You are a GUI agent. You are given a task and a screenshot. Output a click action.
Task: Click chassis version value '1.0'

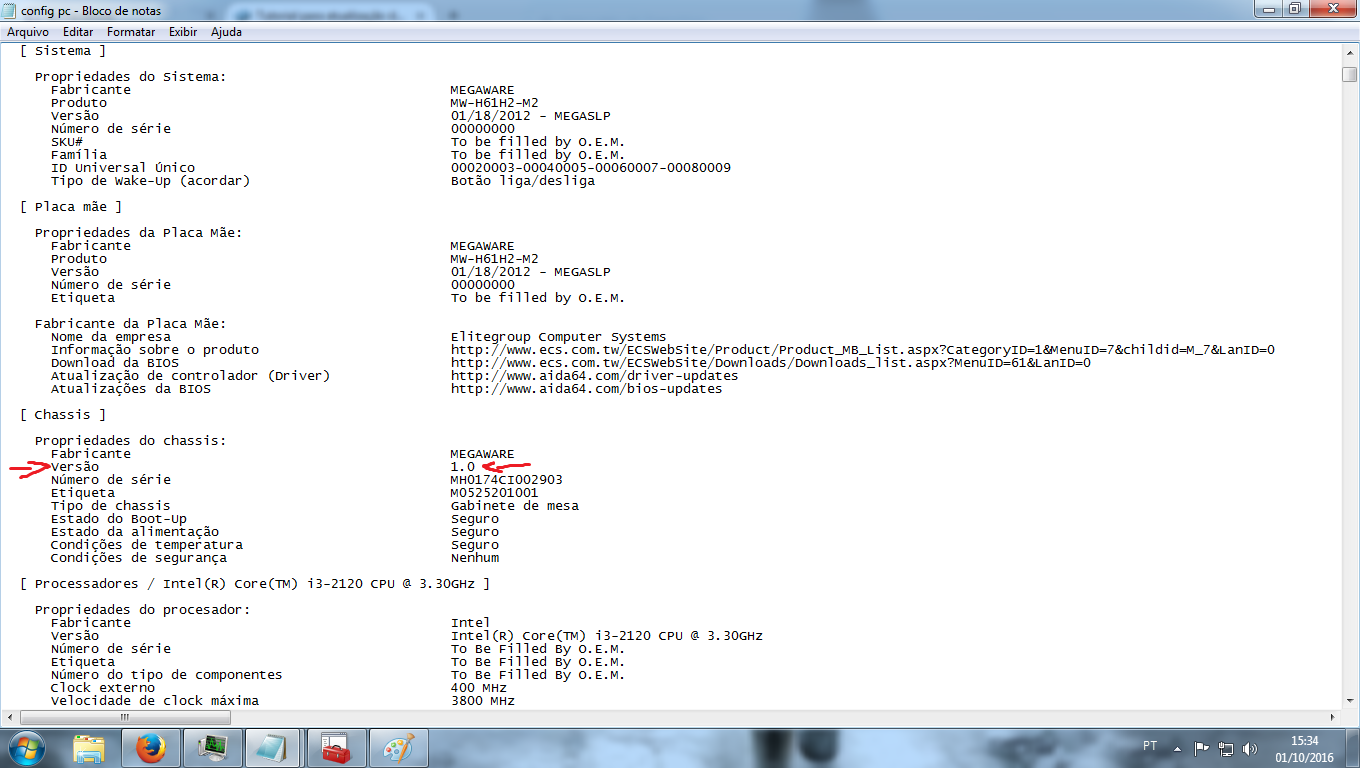(462, 467)
